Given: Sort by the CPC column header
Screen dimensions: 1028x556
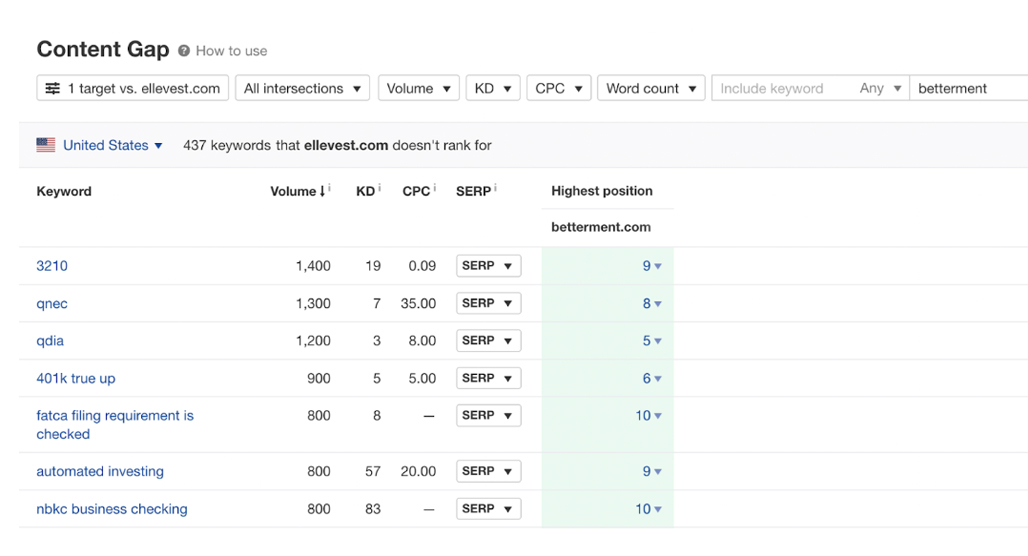Looking at the screenshot, I should [416, 191].
